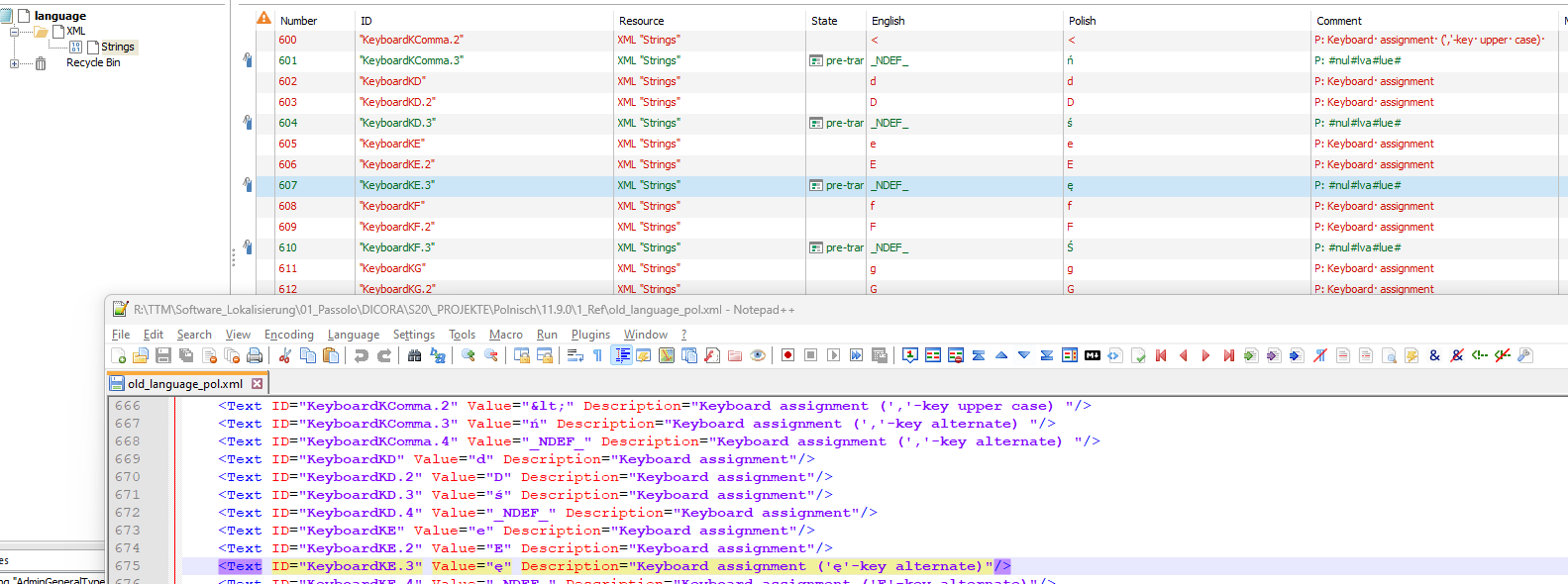This screenshot has height=584, width=1568.
Task: Open the Edit menu
Action: (154, 335)
